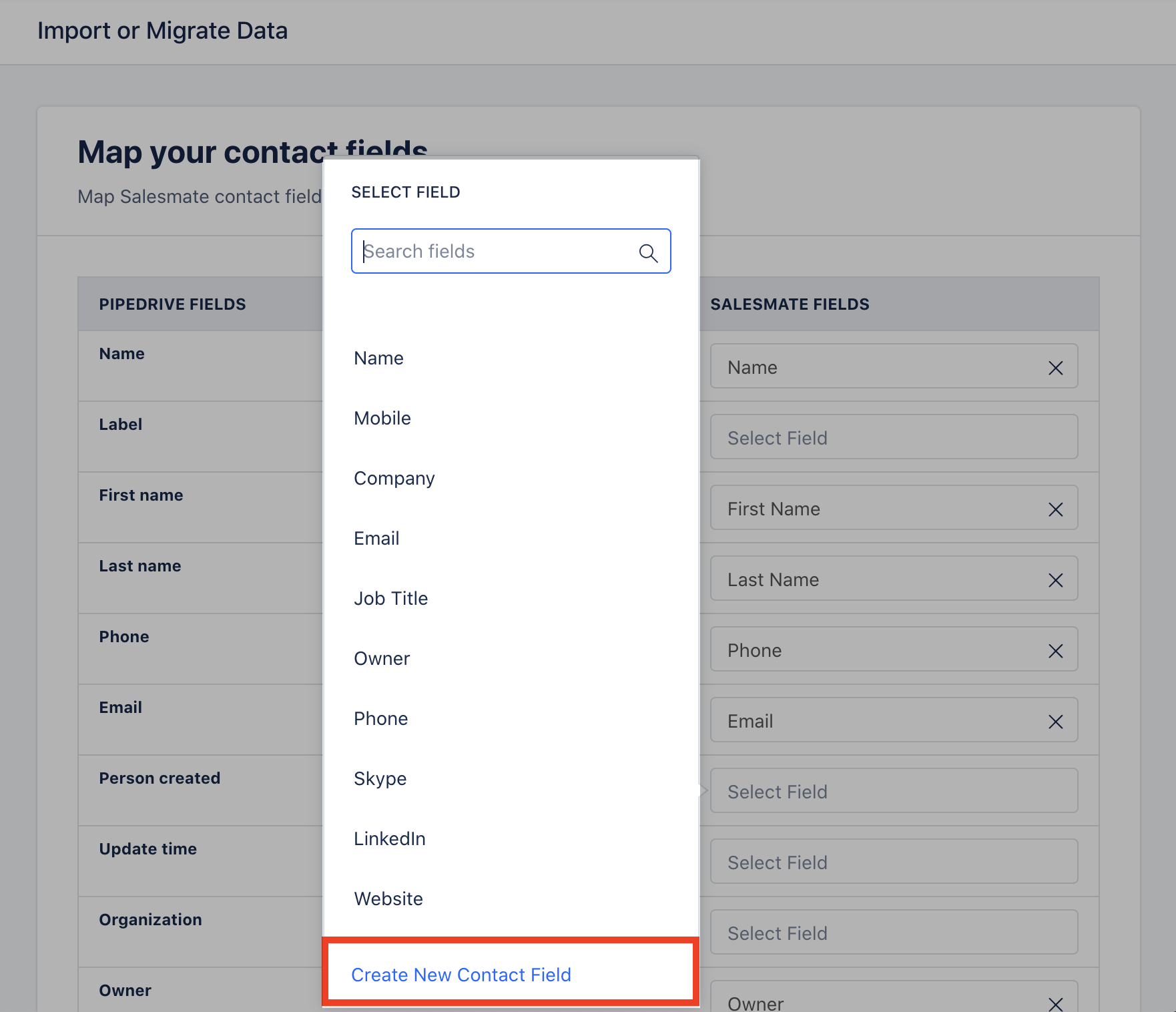Remove the First Name mapping
1176x1012 pixels.
tap(1055, 509)
